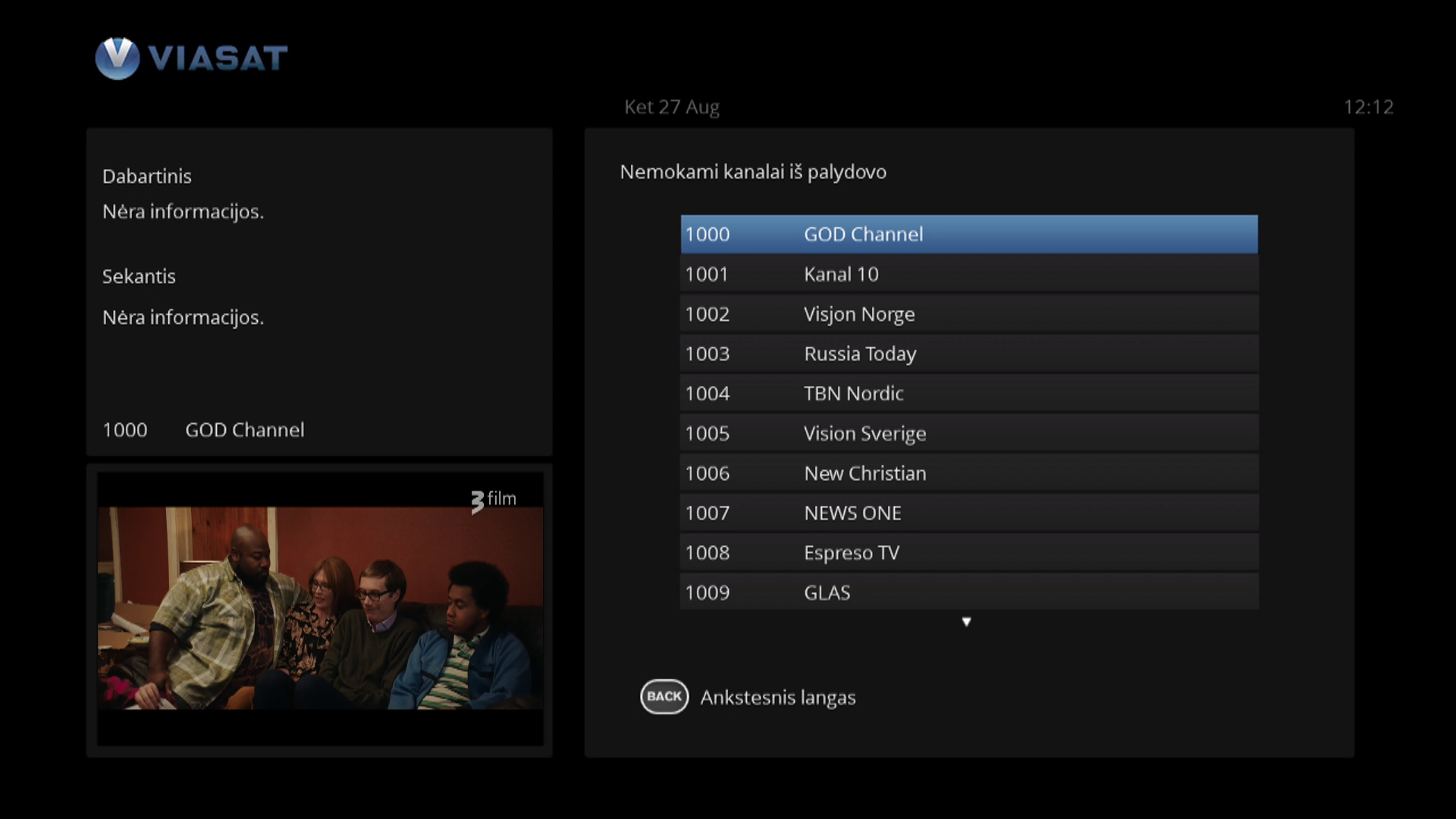The image size is (1456, 819).
Task: Click GOD Channel name in info panel
Action: [245, 430]
